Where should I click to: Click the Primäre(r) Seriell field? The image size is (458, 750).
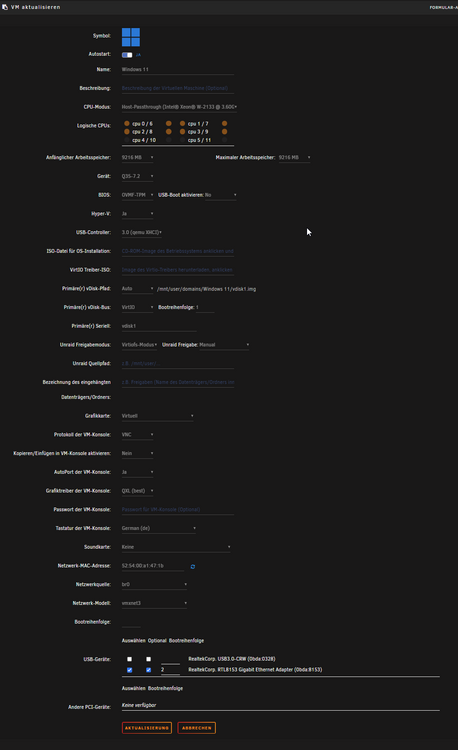click(x=159, y=326)
